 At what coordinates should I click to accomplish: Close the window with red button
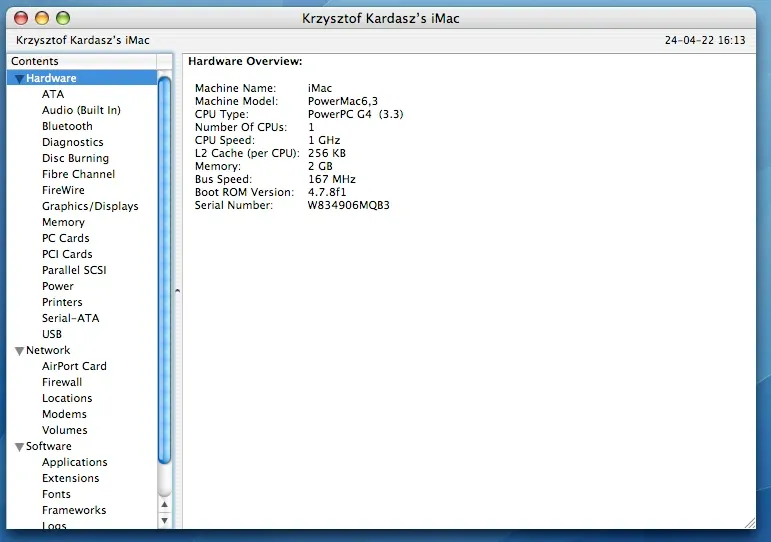pos(21,19)
